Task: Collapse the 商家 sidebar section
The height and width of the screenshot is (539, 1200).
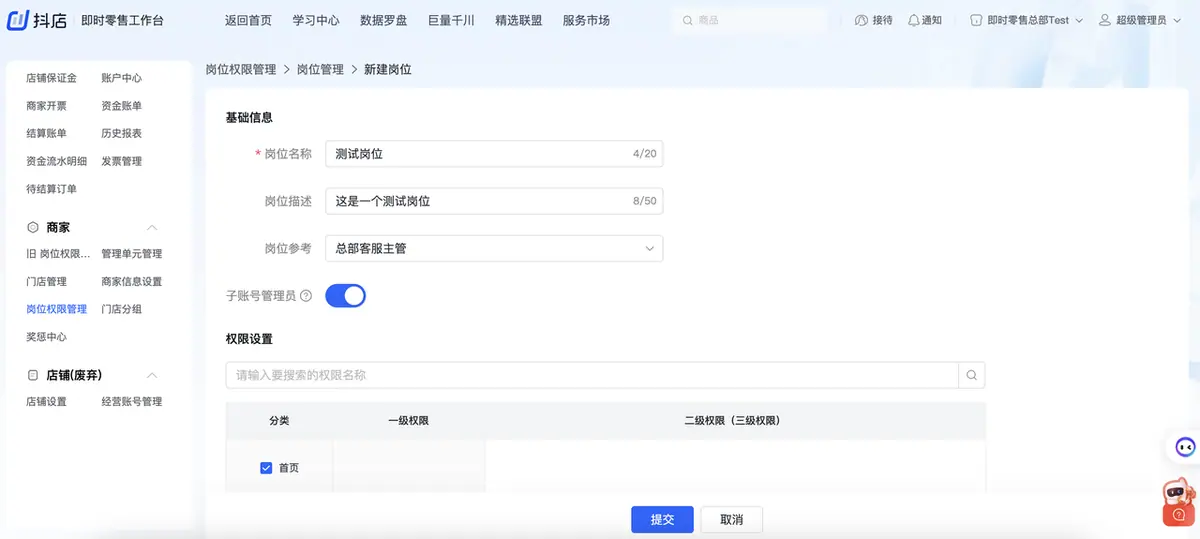Action: click(x=152, y=228)
